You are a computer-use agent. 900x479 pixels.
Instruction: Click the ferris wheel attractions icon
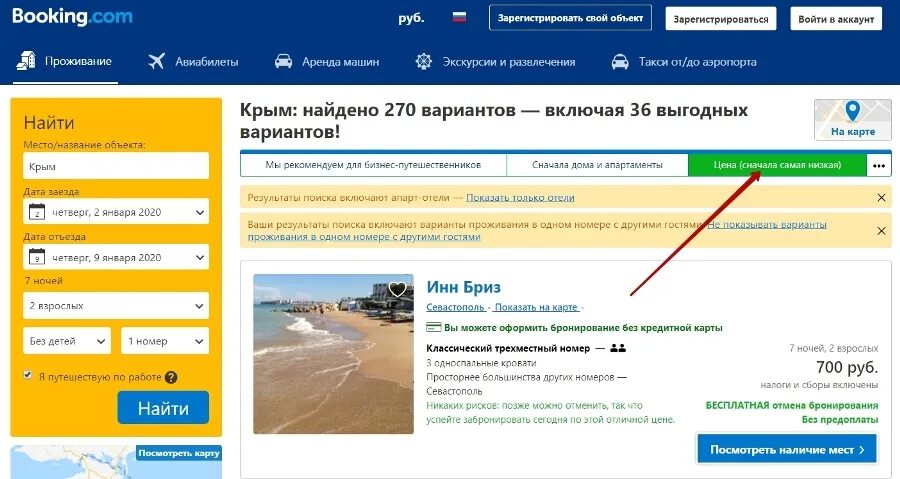(x=424, y=61)
